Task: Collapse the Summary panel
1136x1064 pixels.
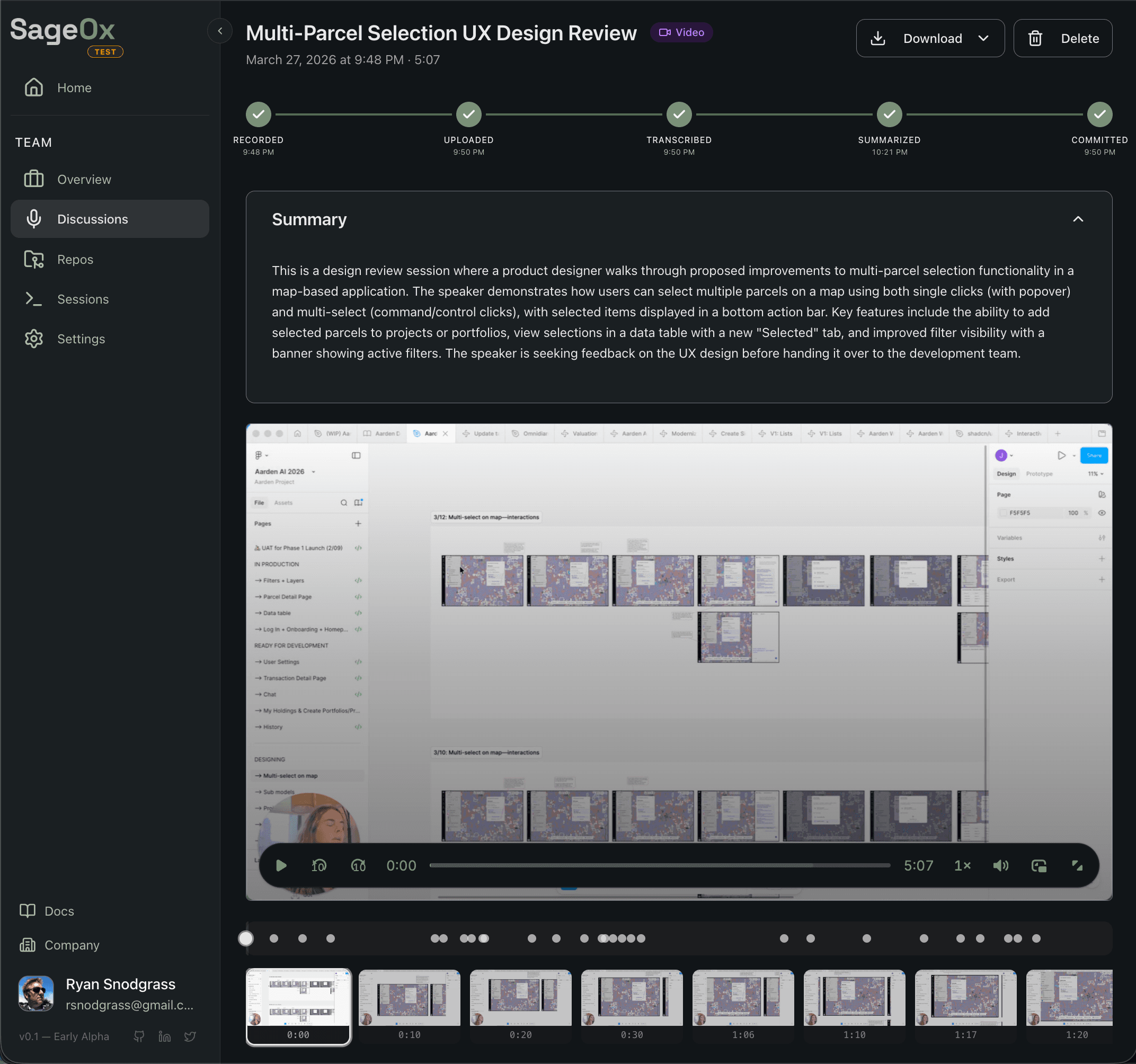Action: (1079, 219)
